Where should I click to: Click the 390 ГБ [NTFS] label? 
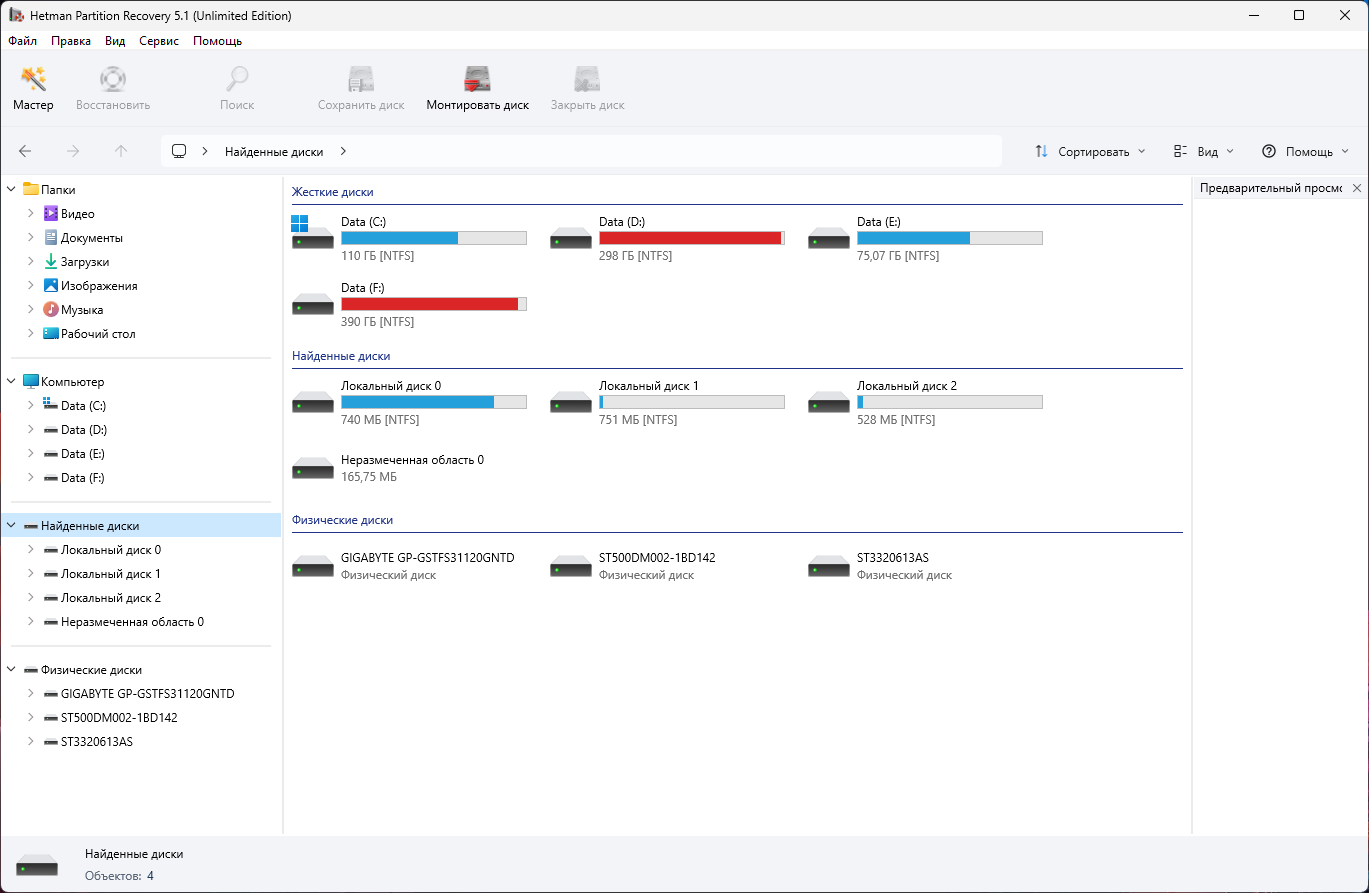point(377,322)
